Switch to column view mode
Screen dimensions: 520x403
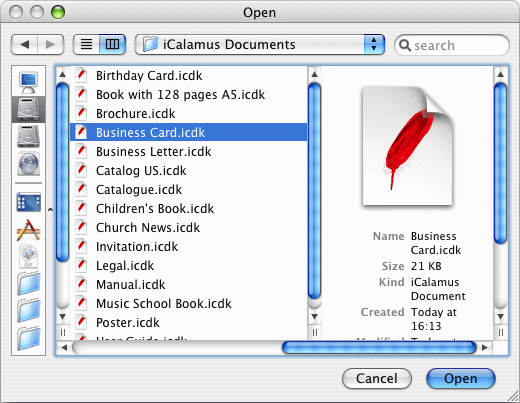pyautogui.click(x=112, y=44)
